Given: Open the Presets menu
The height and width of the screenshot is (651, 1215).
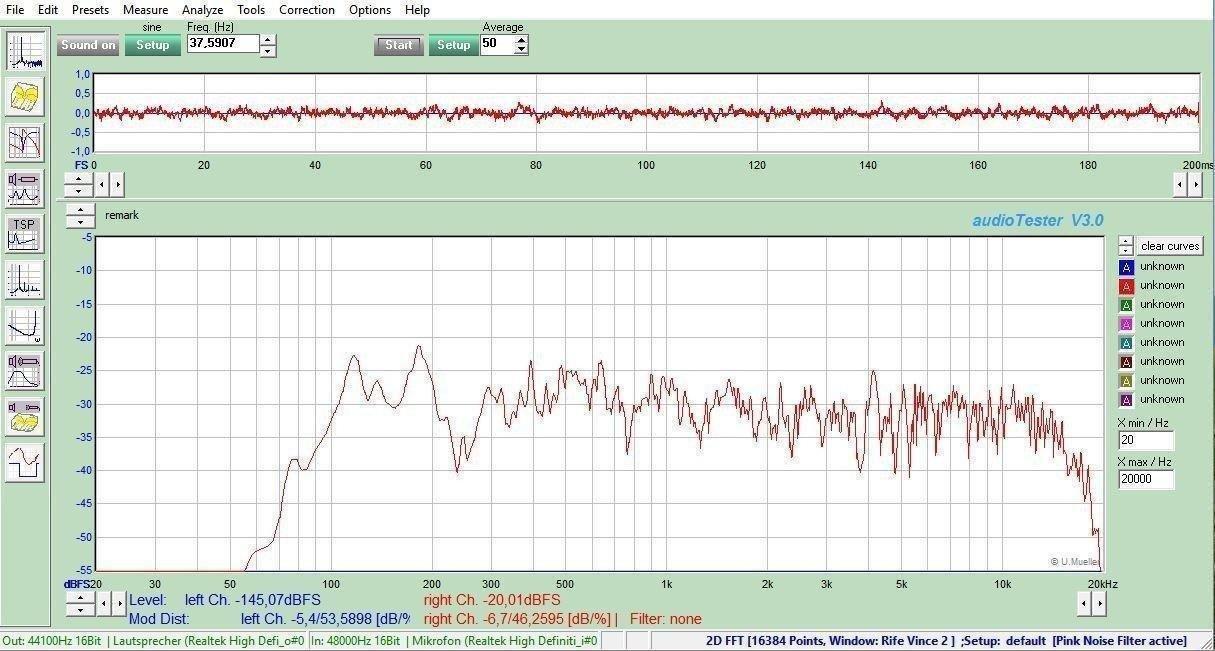Looking at the screenshot, I should point(90,10).
